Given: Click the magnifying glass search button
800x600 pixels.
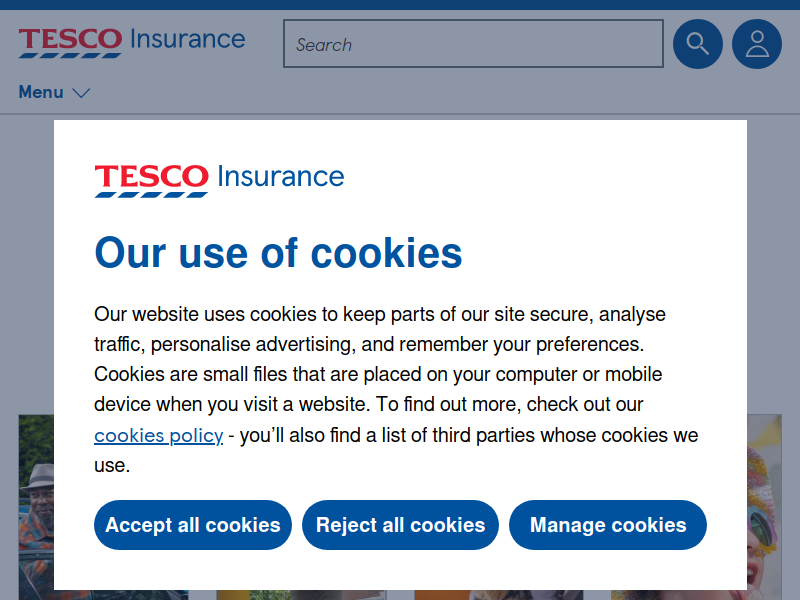Looking at the screenshot, I should point(697,44).
